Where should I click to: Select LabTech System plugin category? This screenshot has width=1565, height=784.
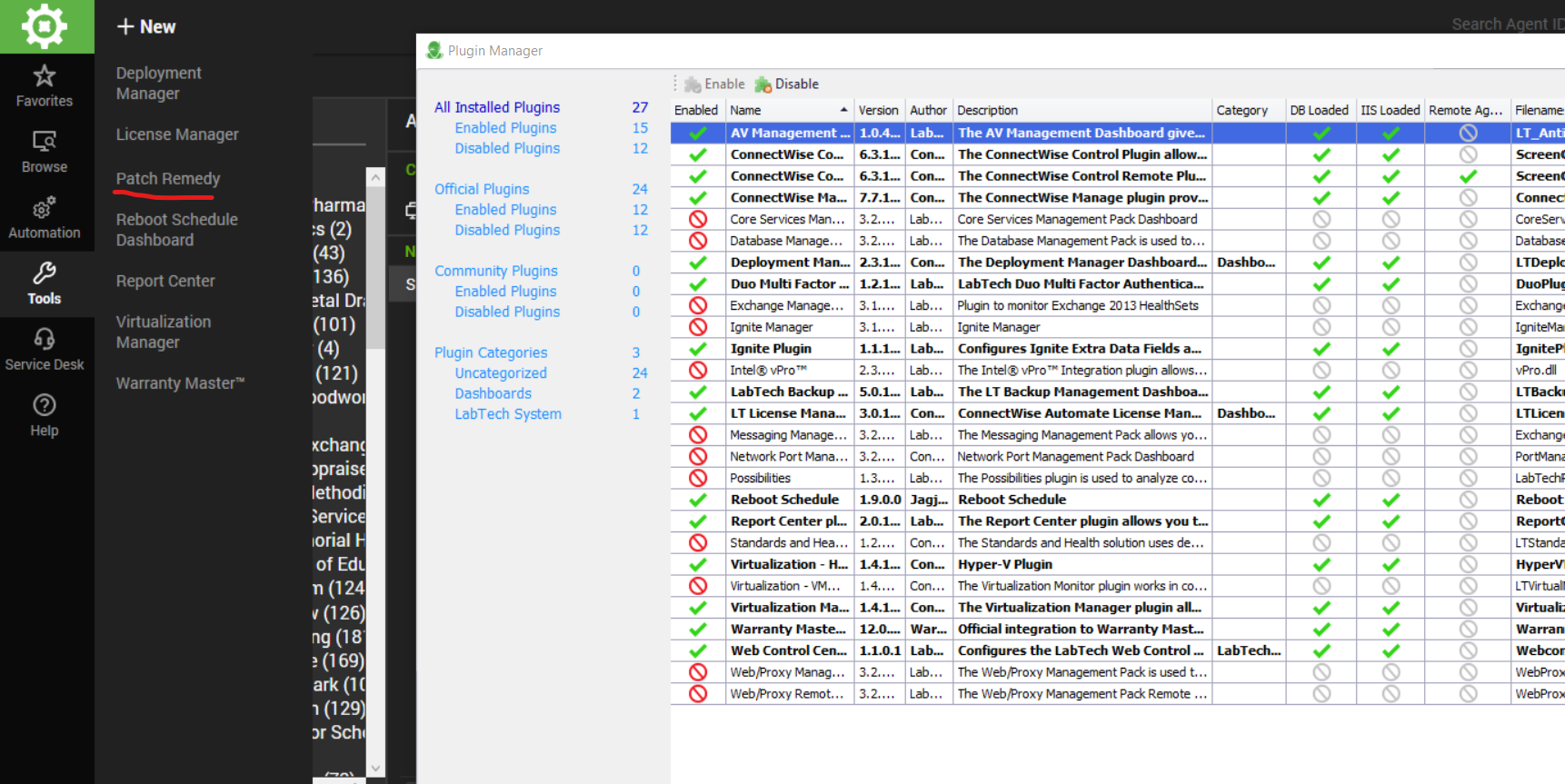coord(508,414)
